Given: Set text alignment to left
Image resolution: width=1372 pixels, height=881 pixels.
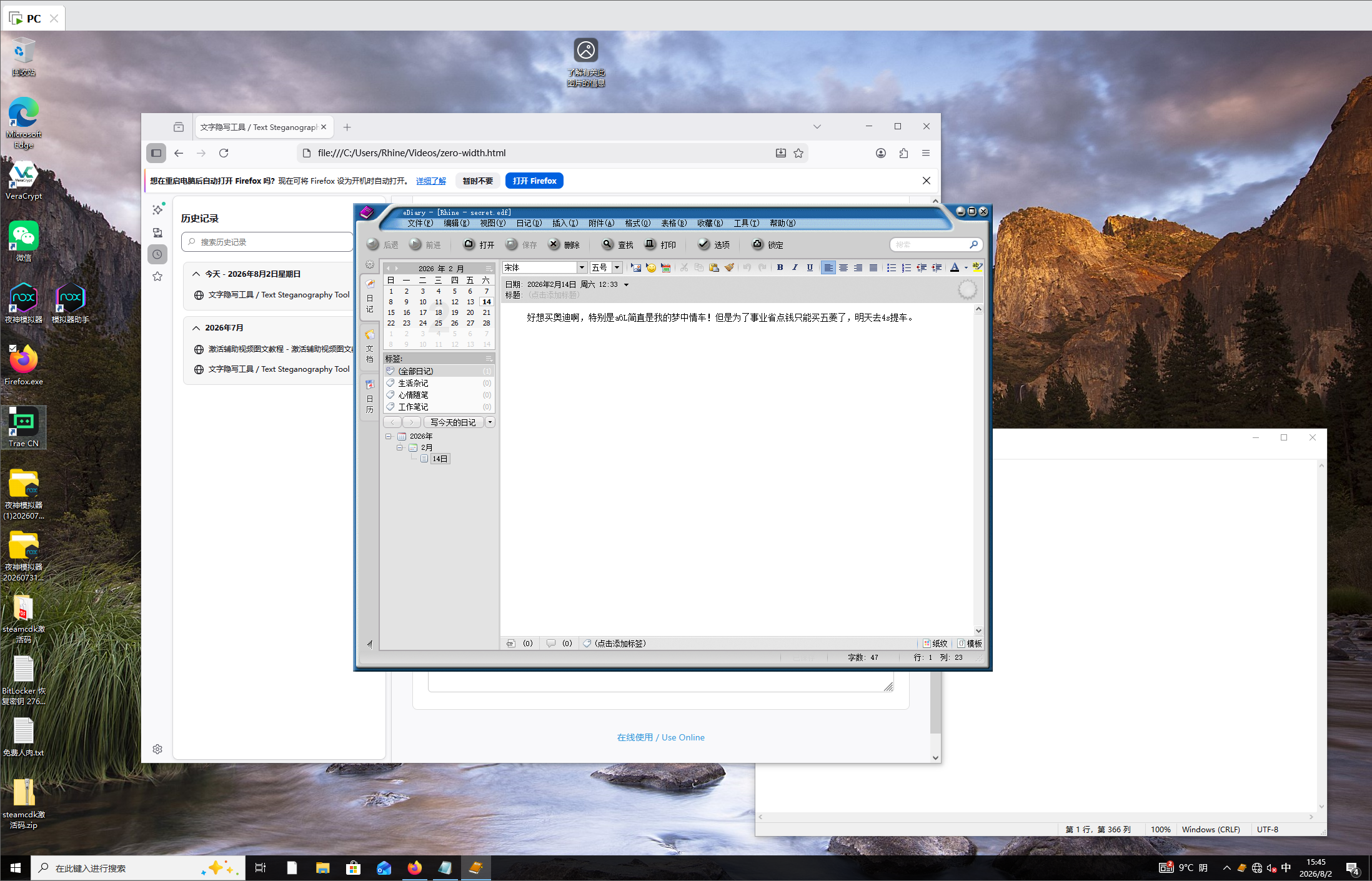Looking at the screenshot, I should [828, 267].
